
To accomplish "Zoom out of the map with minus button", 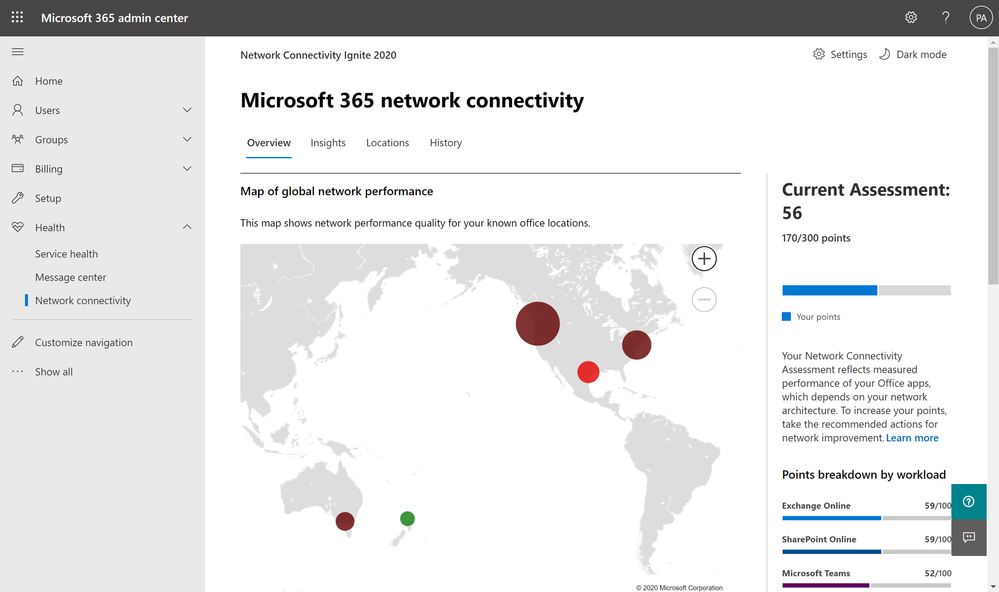I will click(x=704, y=300).
